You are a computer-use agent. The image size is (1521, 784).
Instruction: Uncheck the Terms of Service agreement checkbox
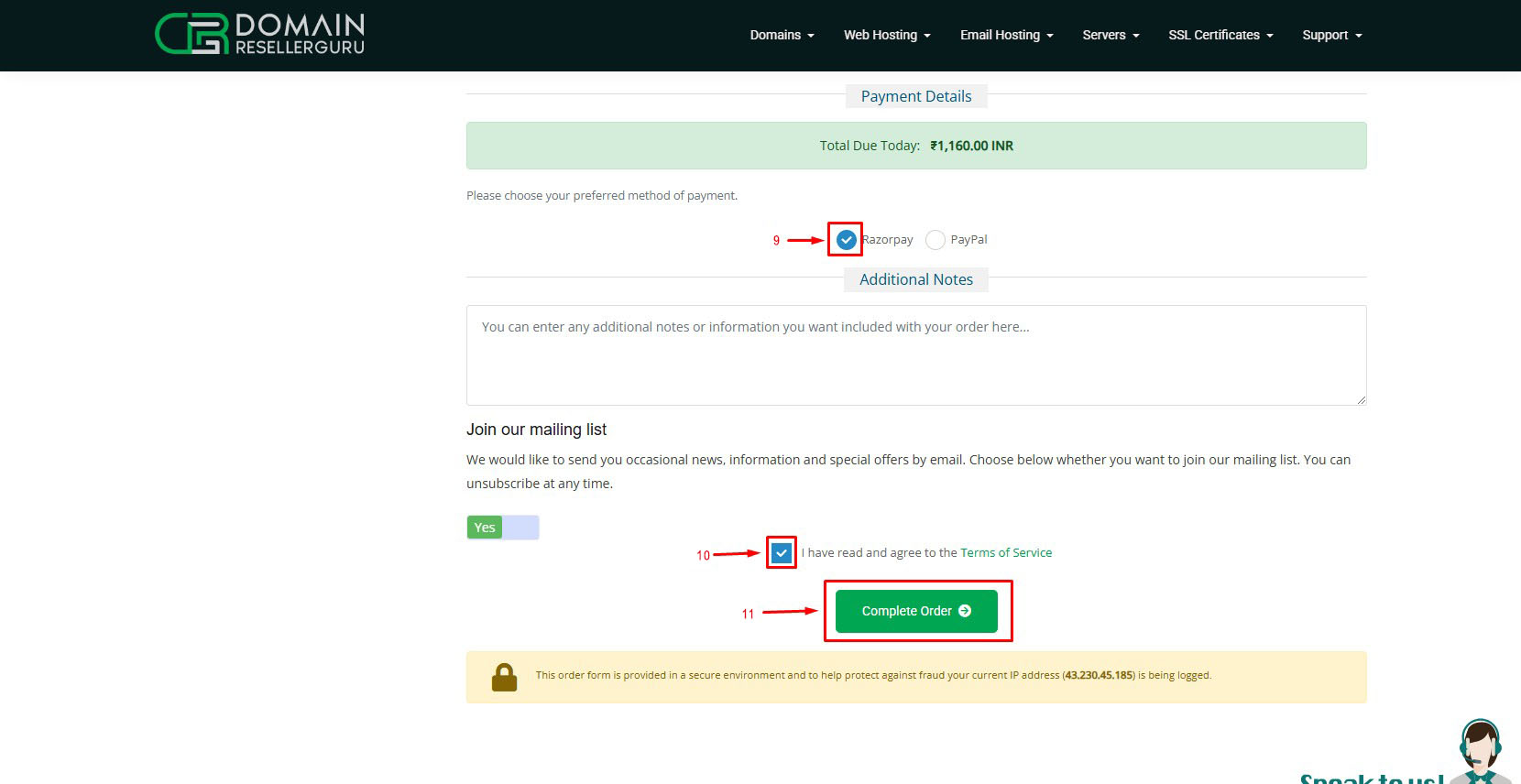(782, 553)
